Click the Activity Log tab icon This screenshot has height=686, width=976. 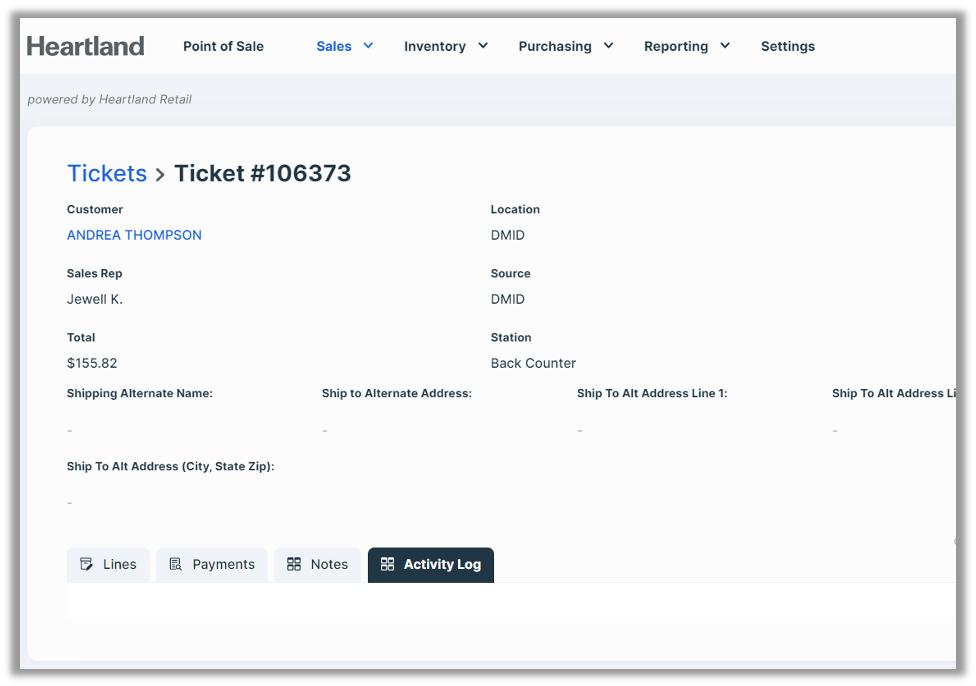pyautogui.click(x=388, y=564)
